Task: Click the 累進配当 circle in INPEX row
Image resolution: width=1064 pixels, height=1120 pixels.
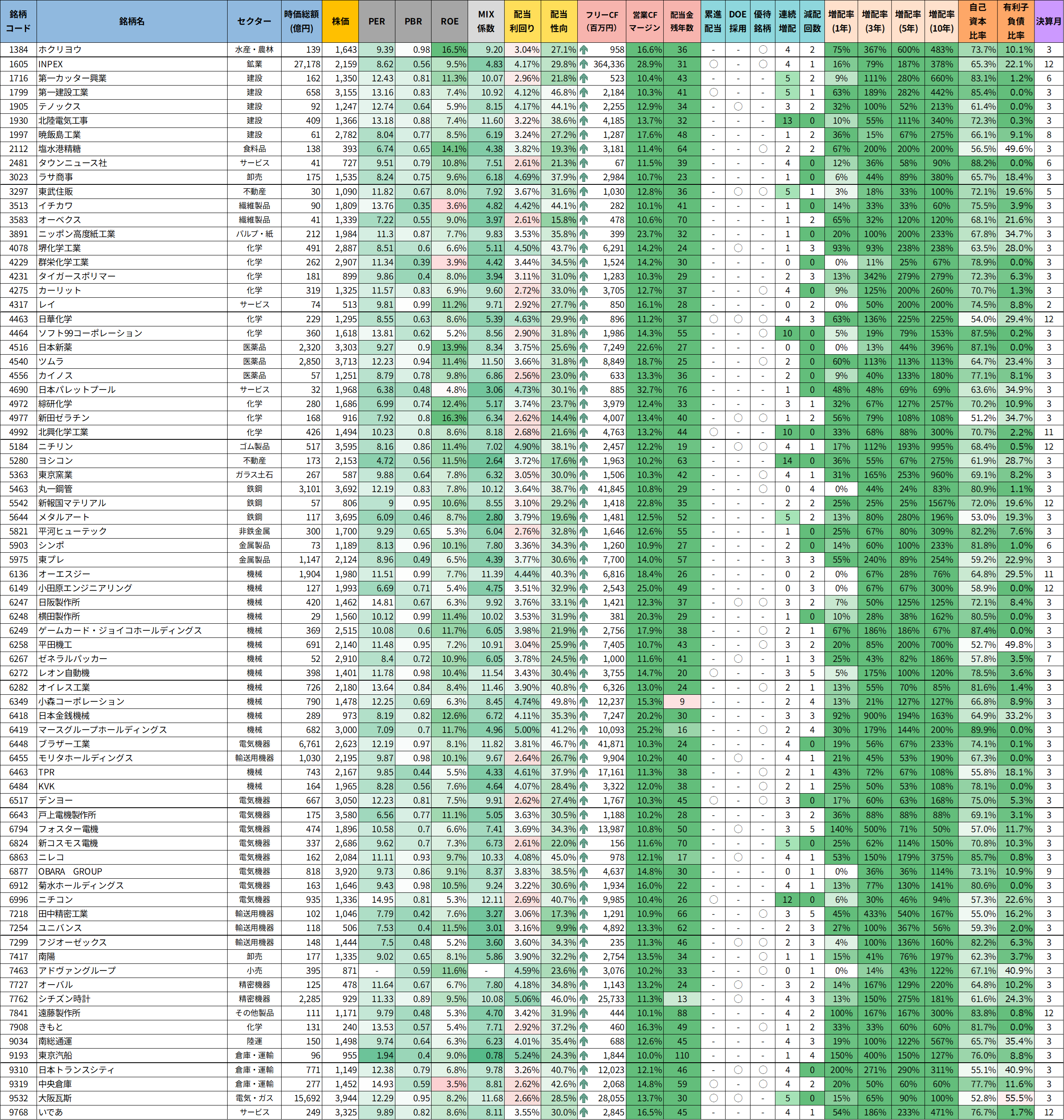Action: pyautogui.click(x=713, y=64)
